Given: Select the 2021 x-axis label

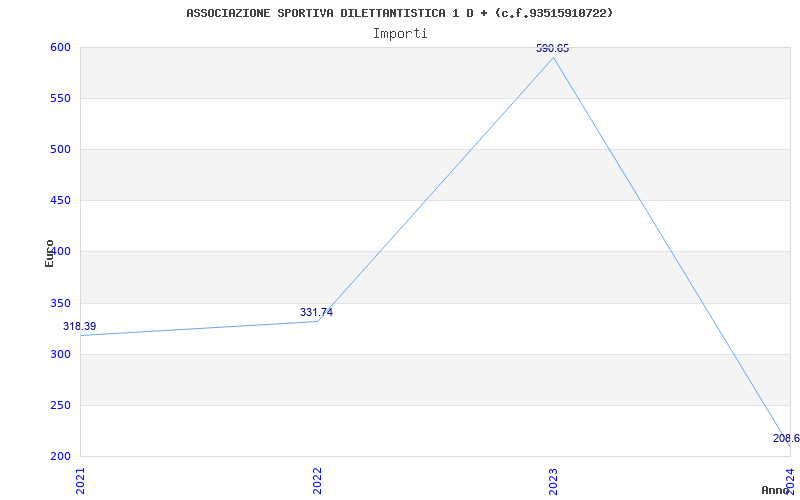Looking at the screenshot, I should tap(81, 481).
